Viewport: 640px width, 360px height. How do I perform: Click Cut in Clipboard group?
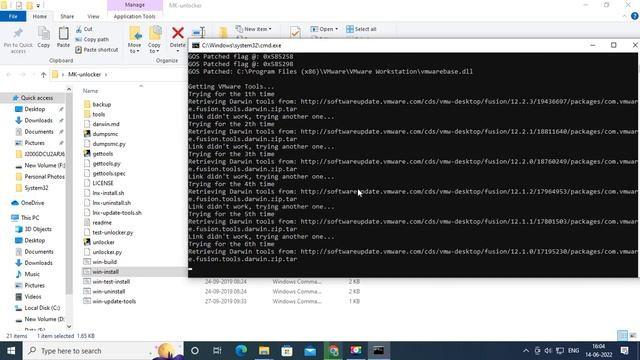(x=84, y=29)
